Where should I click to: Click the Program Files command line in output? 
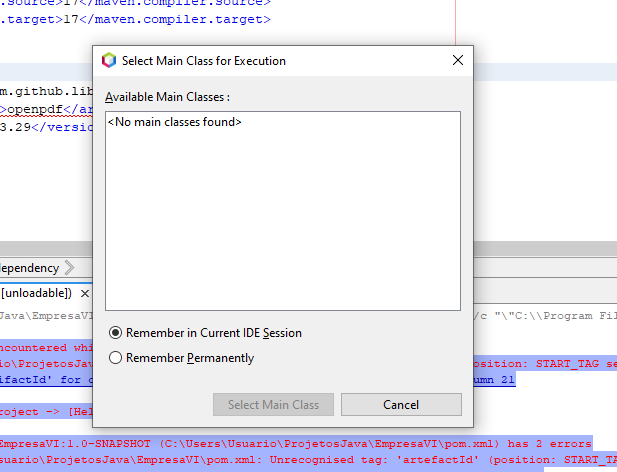tap(545, 316)
